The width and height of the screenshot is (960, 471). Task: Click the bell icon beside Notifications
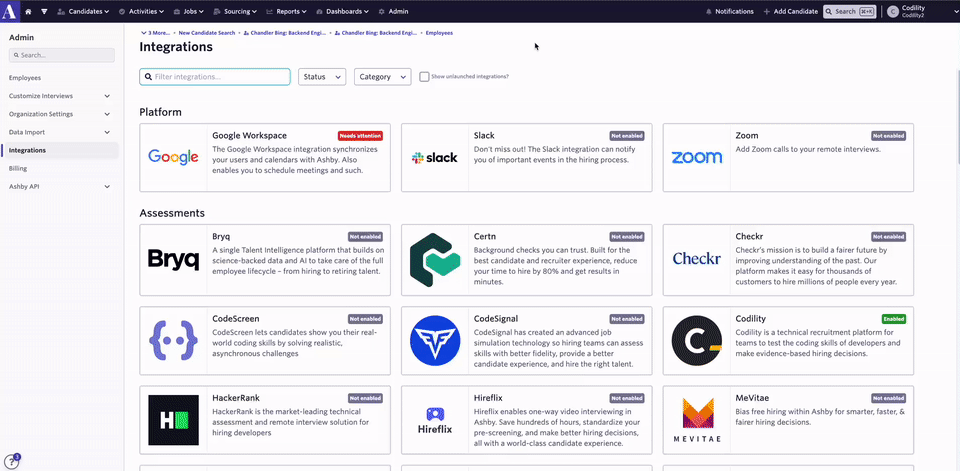(709, 12)
